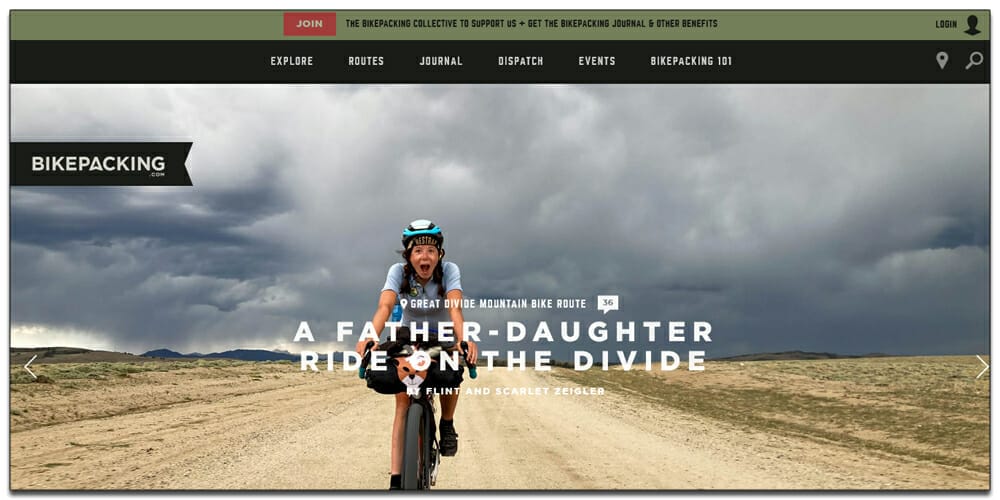Viewport: 1000px width, 500px height.
Task: Open the EVENTS menu
Action: pos(597,61)
